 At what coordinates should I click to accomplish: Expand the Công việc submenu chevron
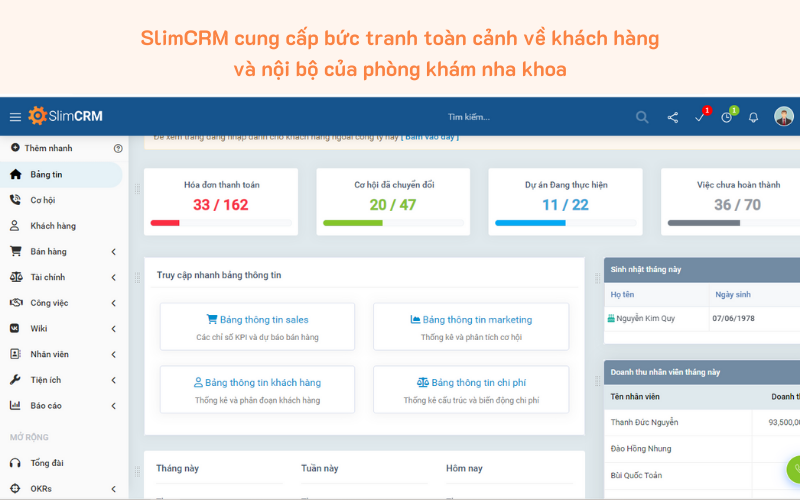point(113,303)
